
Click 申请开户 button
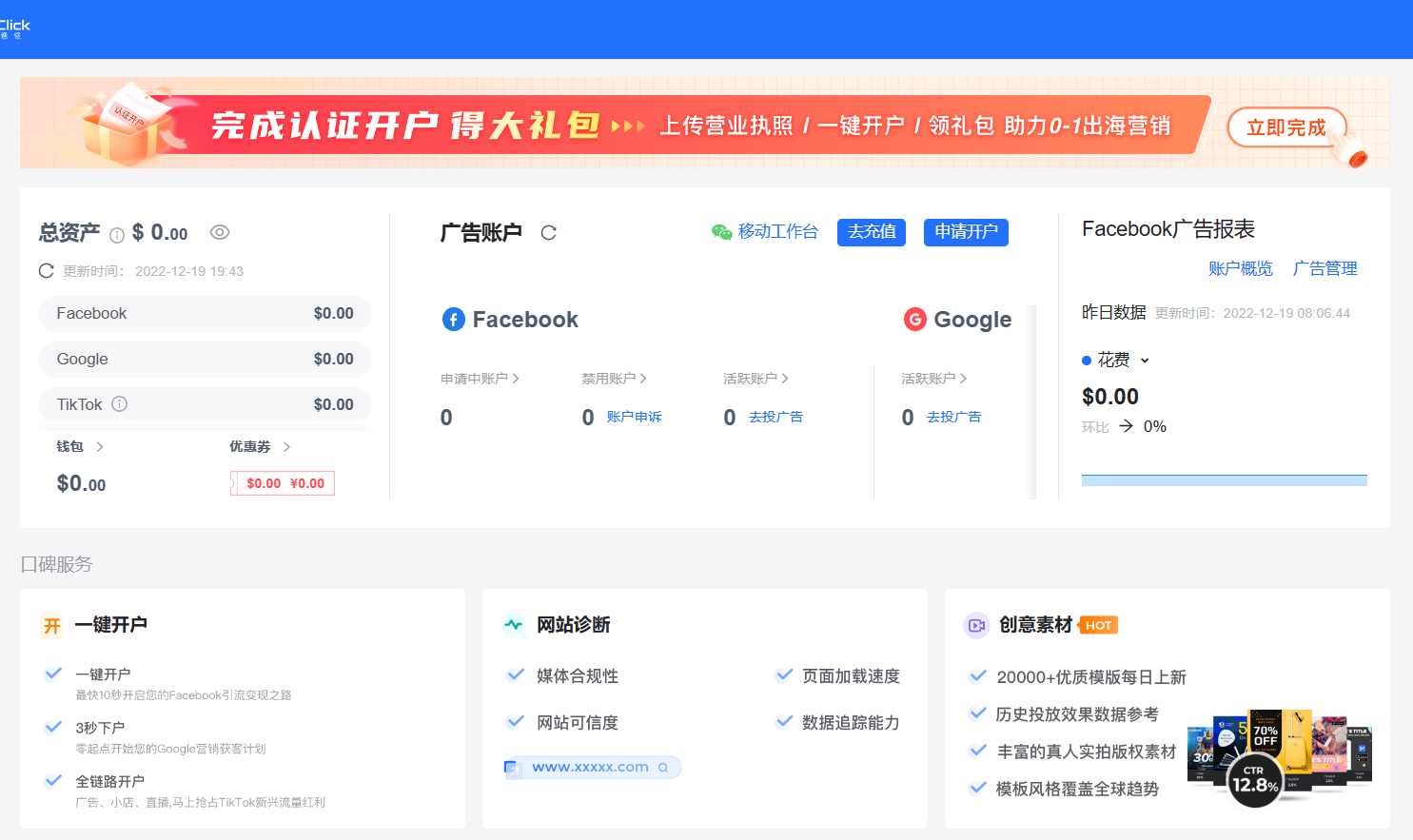pyautogui.click(x=966, y=232)
